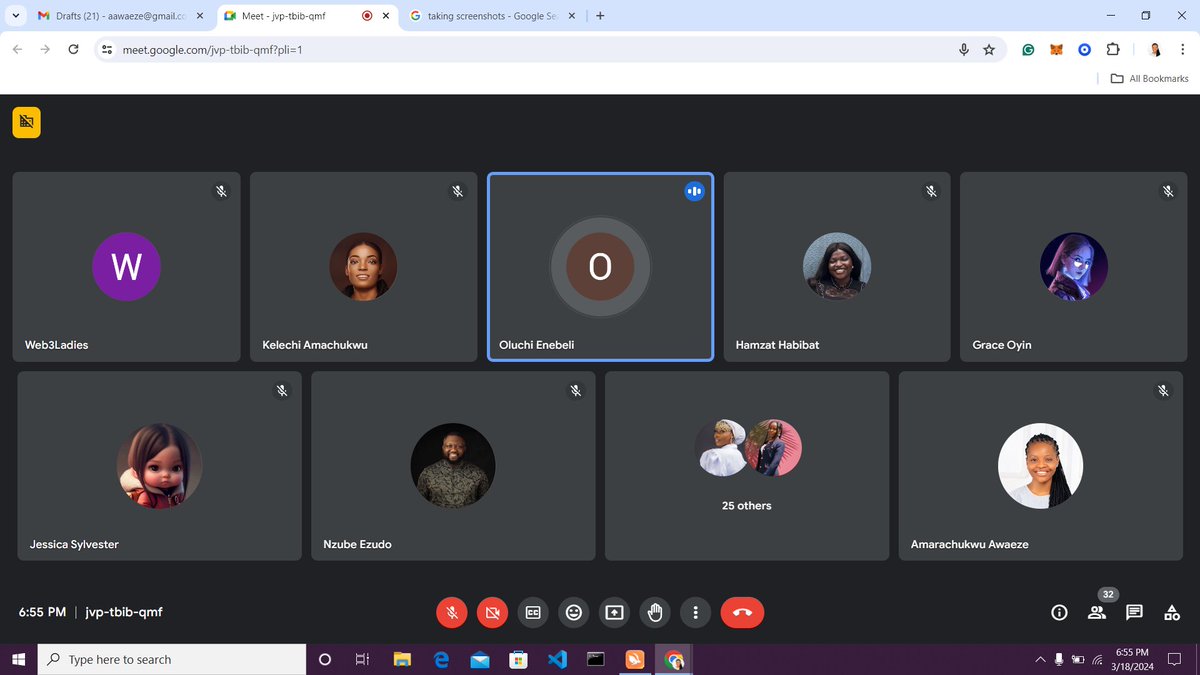Open the Chrome profile avatar
1200x675 pixels.
coord(1155,49)
